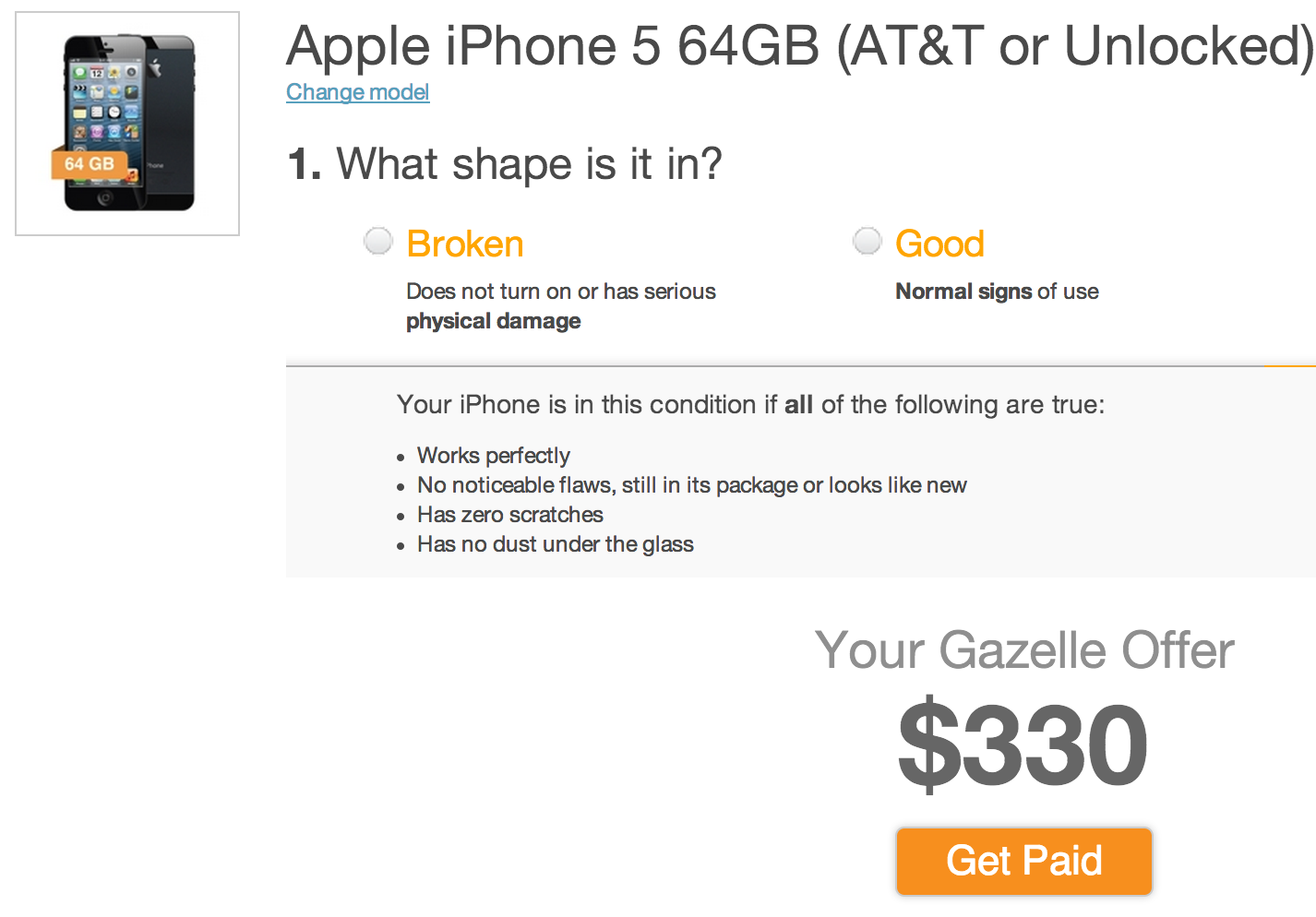Click the "No noticeable flaws" bullet item
Screen dimensions: 1316x917
(692, 485)
